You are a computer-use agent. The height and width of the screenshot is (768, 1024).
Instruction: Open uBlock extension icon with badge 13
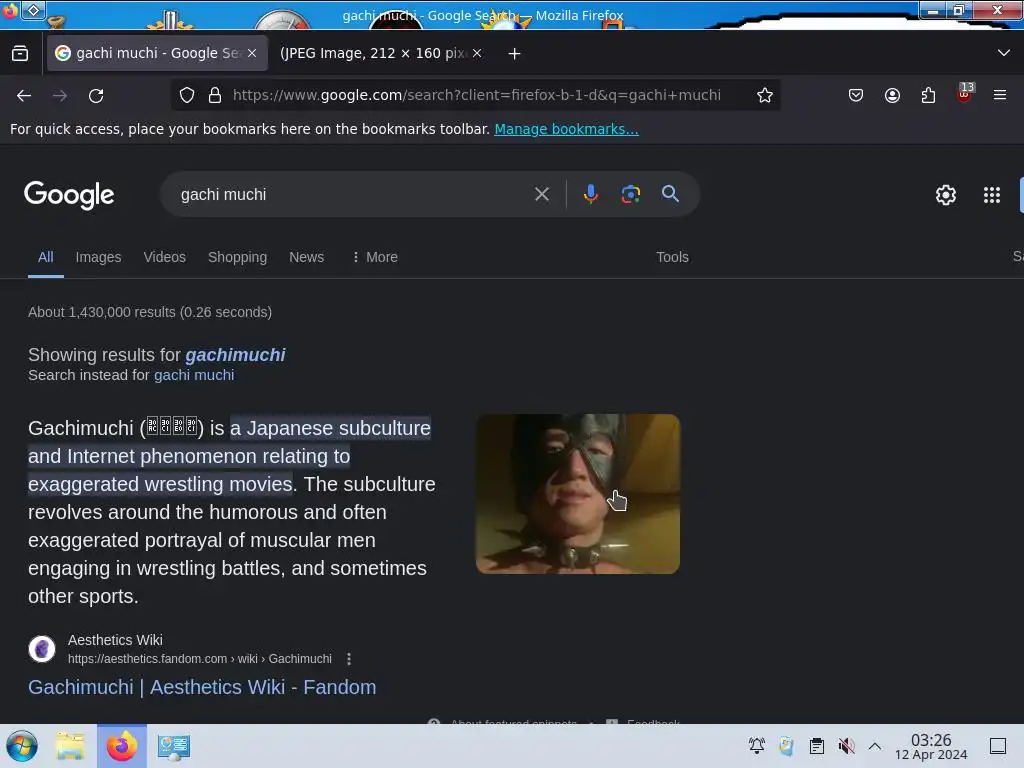pyautogui.click(x=965, y=93)
